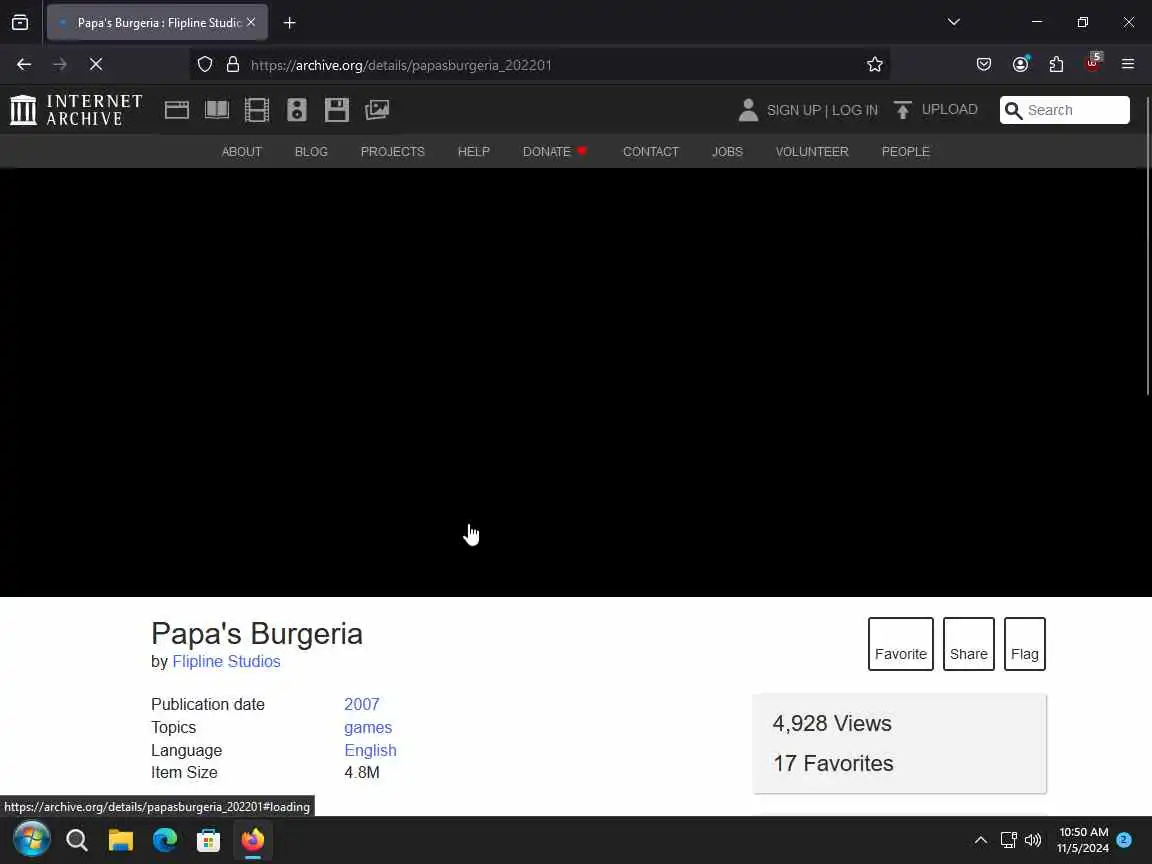Click the user avatar icon
This screenshot has width=1152, height=864.
pyautogui.click(x=748, y=110)
